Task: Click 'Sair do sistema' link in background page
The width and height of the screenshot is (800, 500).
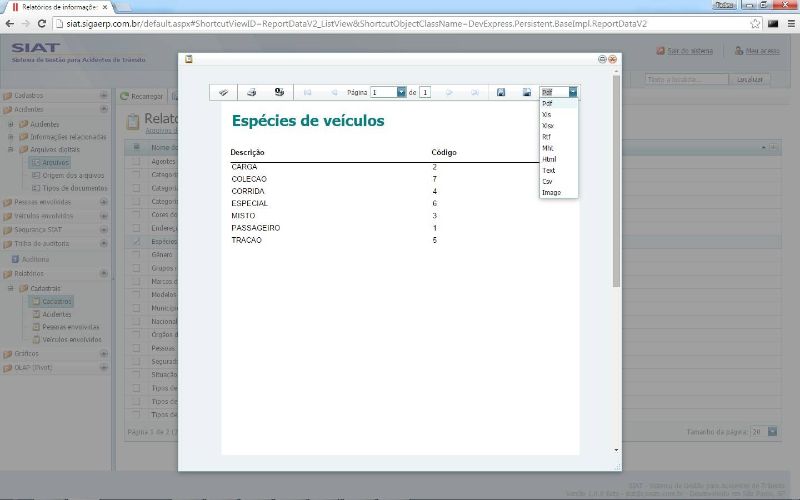Action: (x=690, y=51)
